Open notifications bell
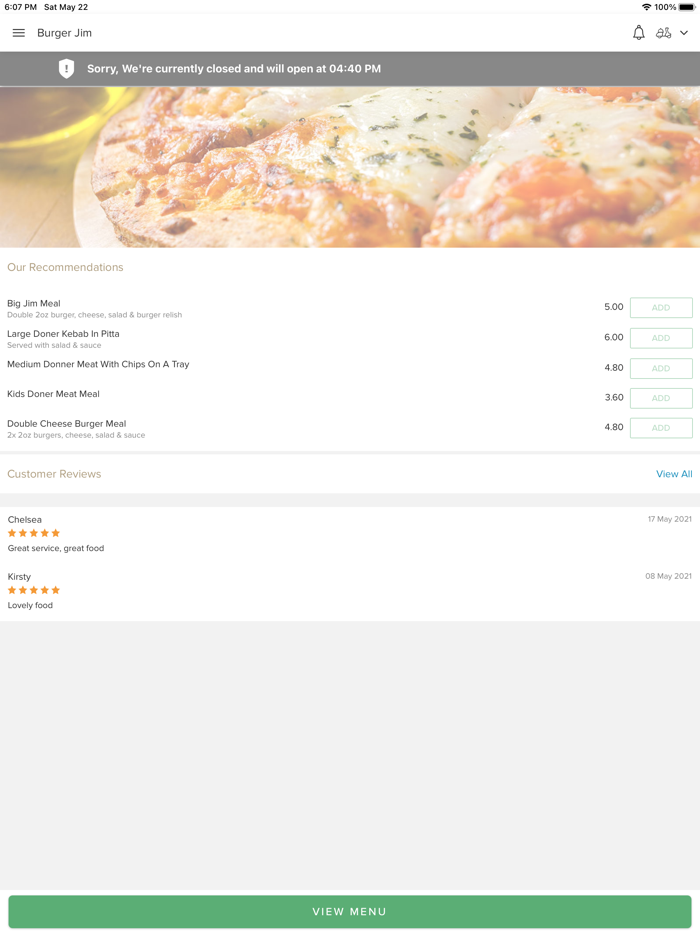The image size is (700, 934). (x=639, y=33)
